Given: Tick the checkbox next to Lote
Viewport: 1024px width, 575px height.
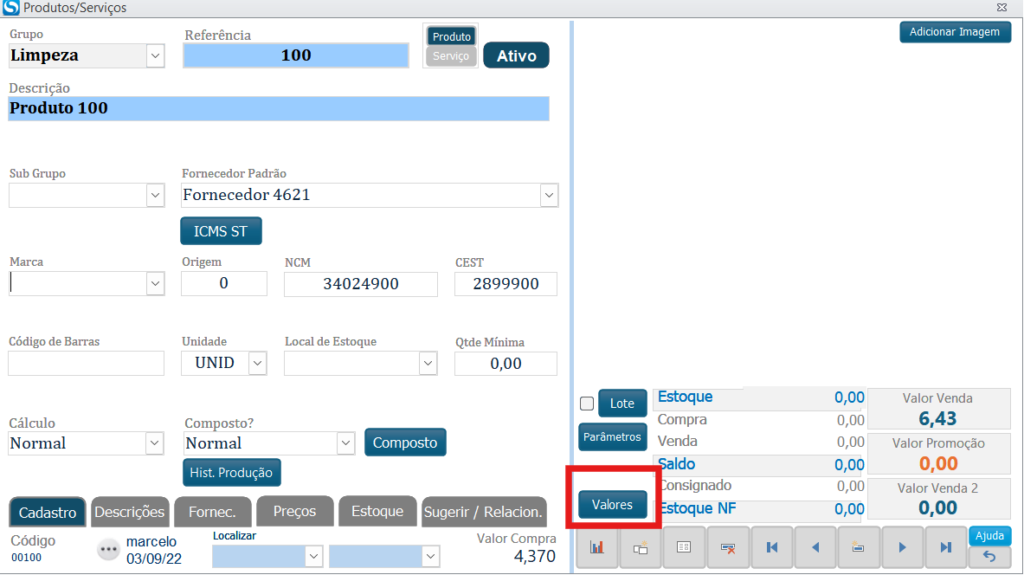Looking at the screenshot, I should (587, 404).
